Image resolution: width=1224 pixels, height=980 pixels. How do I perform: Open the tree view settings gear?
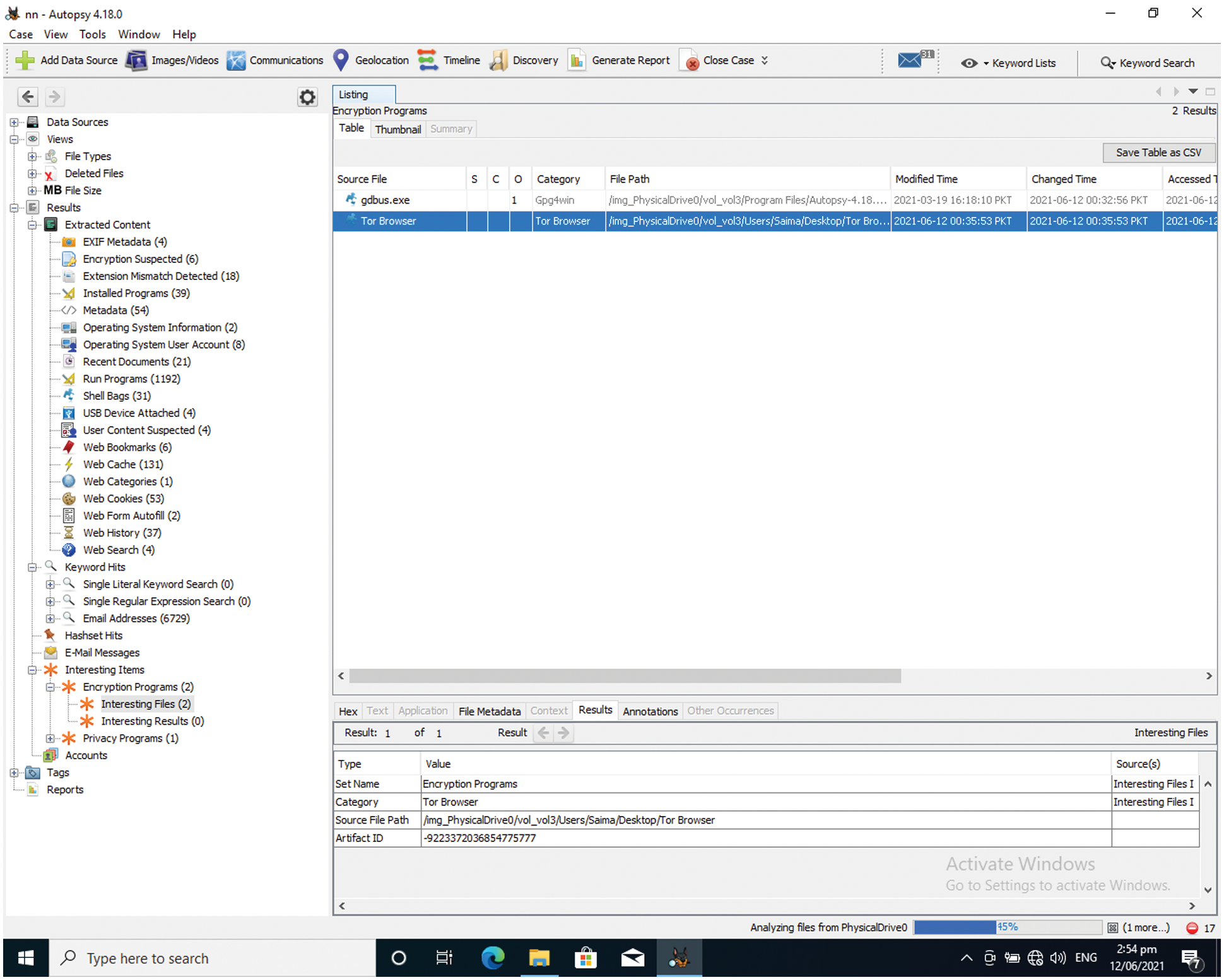click(x=307, y=97)
